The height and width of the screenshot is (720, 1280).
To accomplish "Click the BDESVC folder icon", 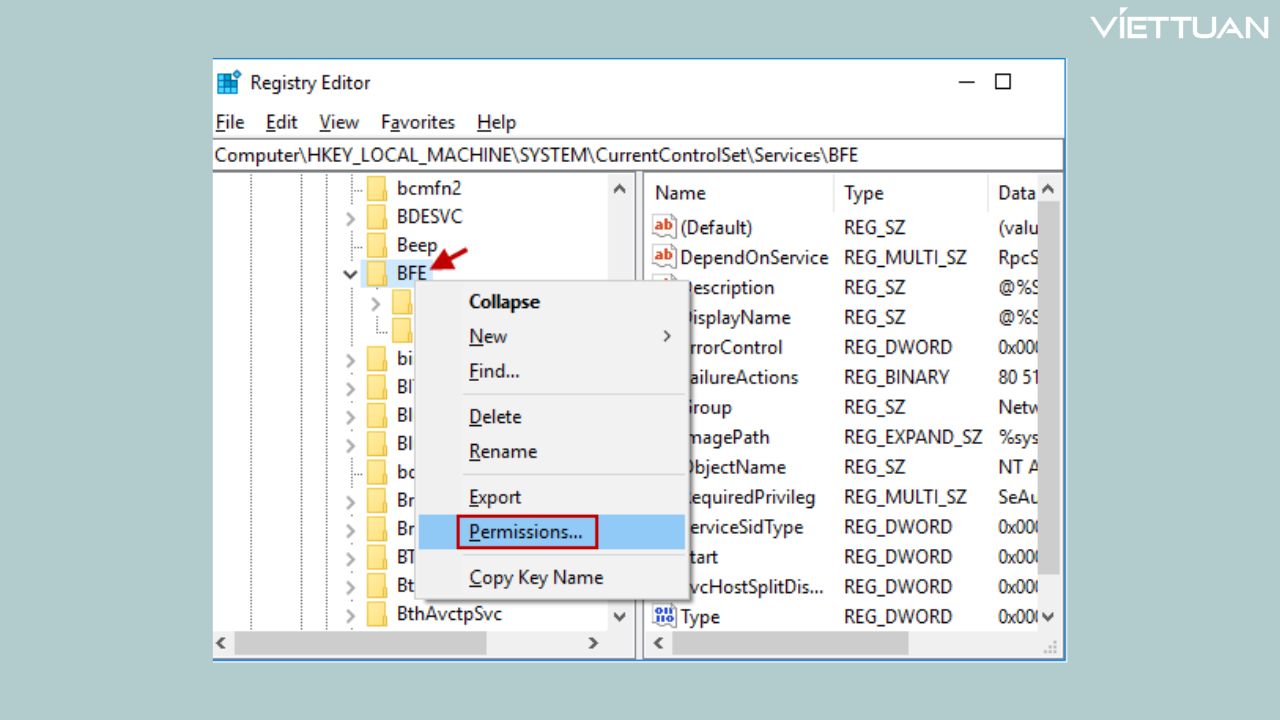I will [x=377, y=217].
